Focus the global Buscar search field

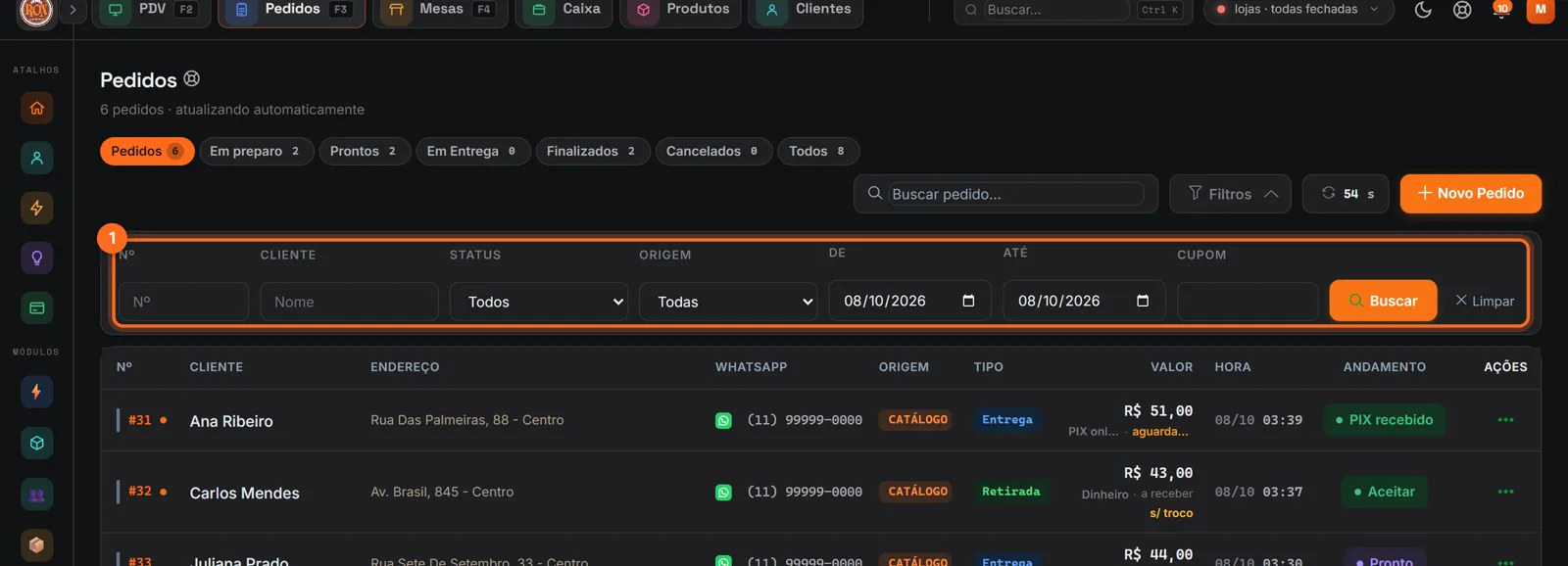coord(1055,10)
